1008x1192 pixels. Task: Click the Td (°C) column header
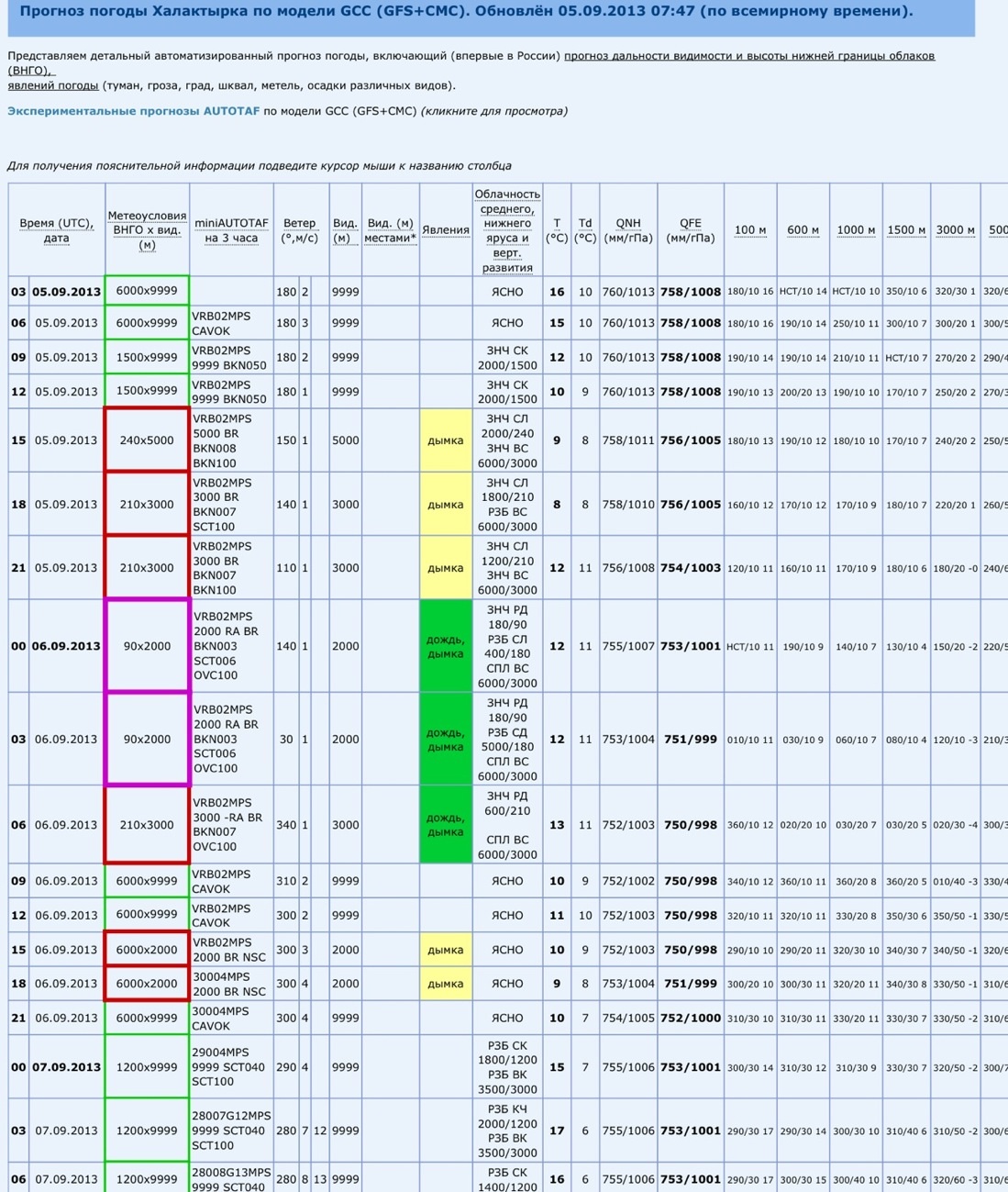click(585, 230)
